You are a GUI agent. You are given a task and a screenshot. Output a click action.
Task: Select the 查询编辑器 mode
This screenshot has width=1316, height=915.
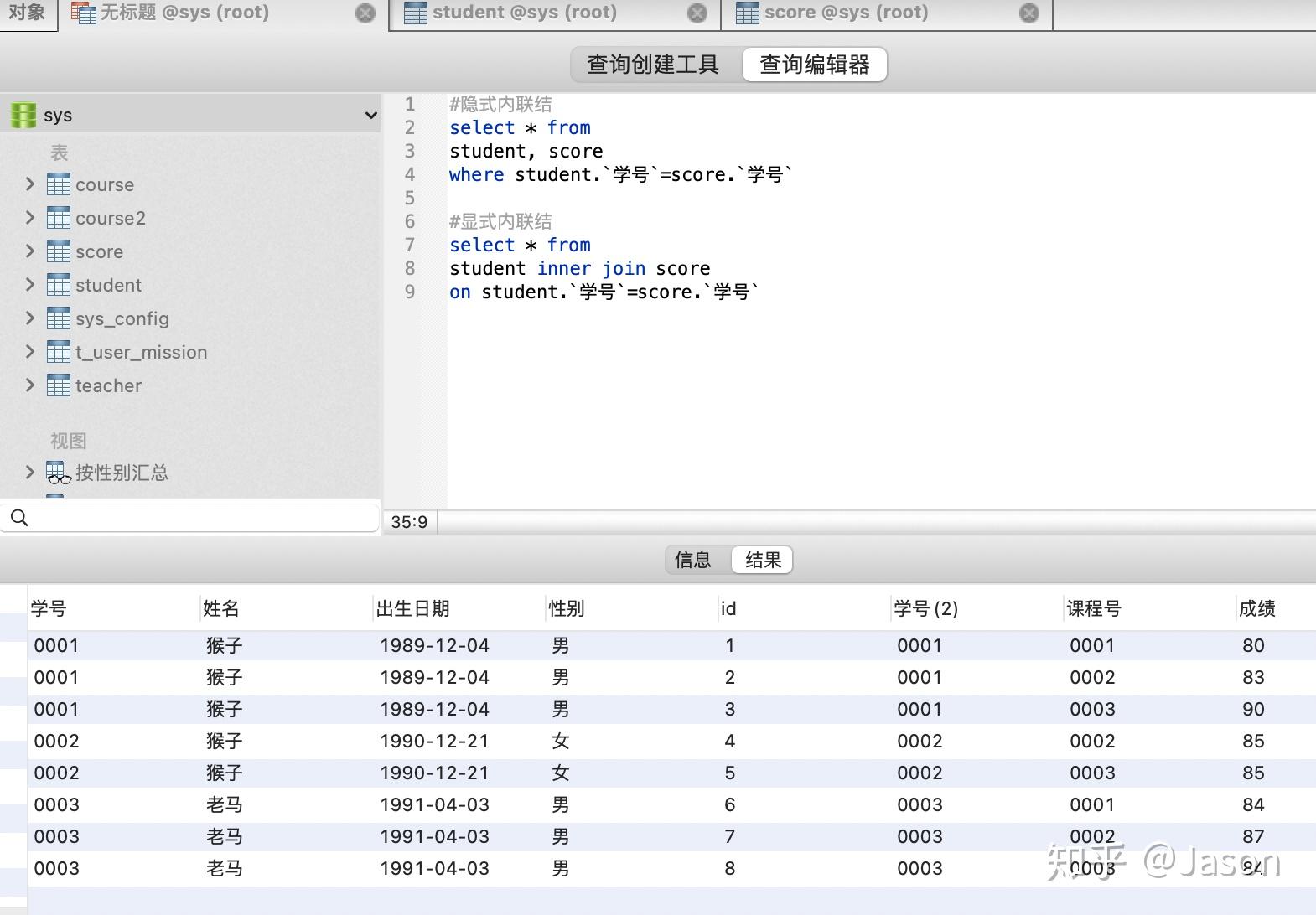[x=815, y=65]
